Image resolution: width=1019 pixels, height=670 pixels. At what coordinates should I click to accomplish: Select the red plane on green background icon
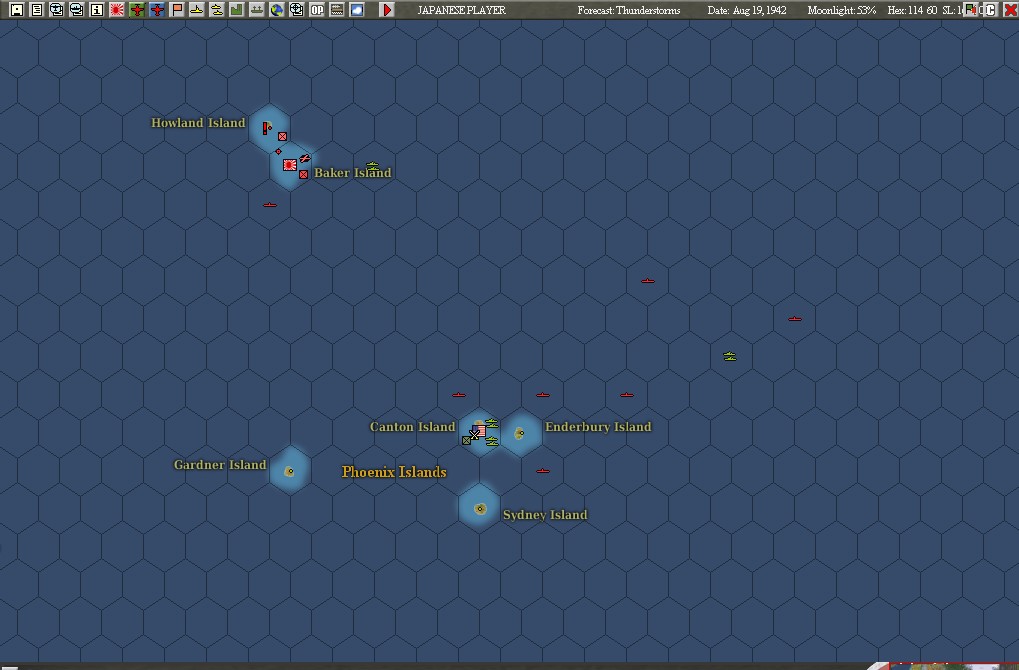click(x=137, y=10)
